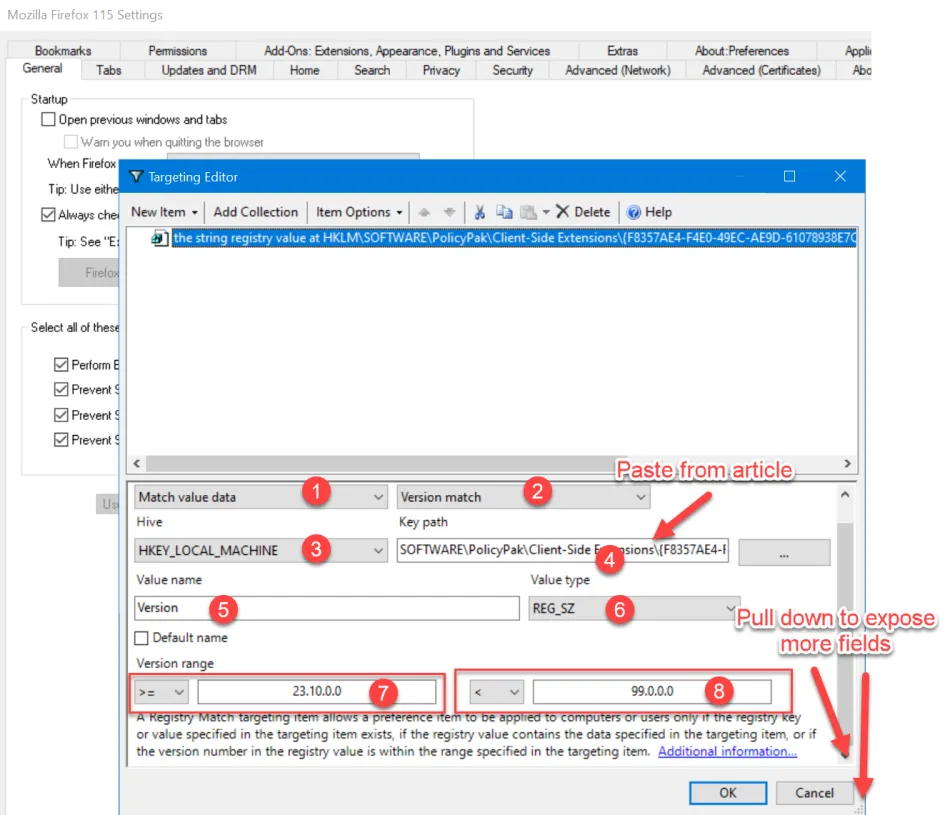The width and height of the screenshot is (950, 815).
Task: Click the Paste clipboard icon in toolbar
Action: tap(528, 212)
